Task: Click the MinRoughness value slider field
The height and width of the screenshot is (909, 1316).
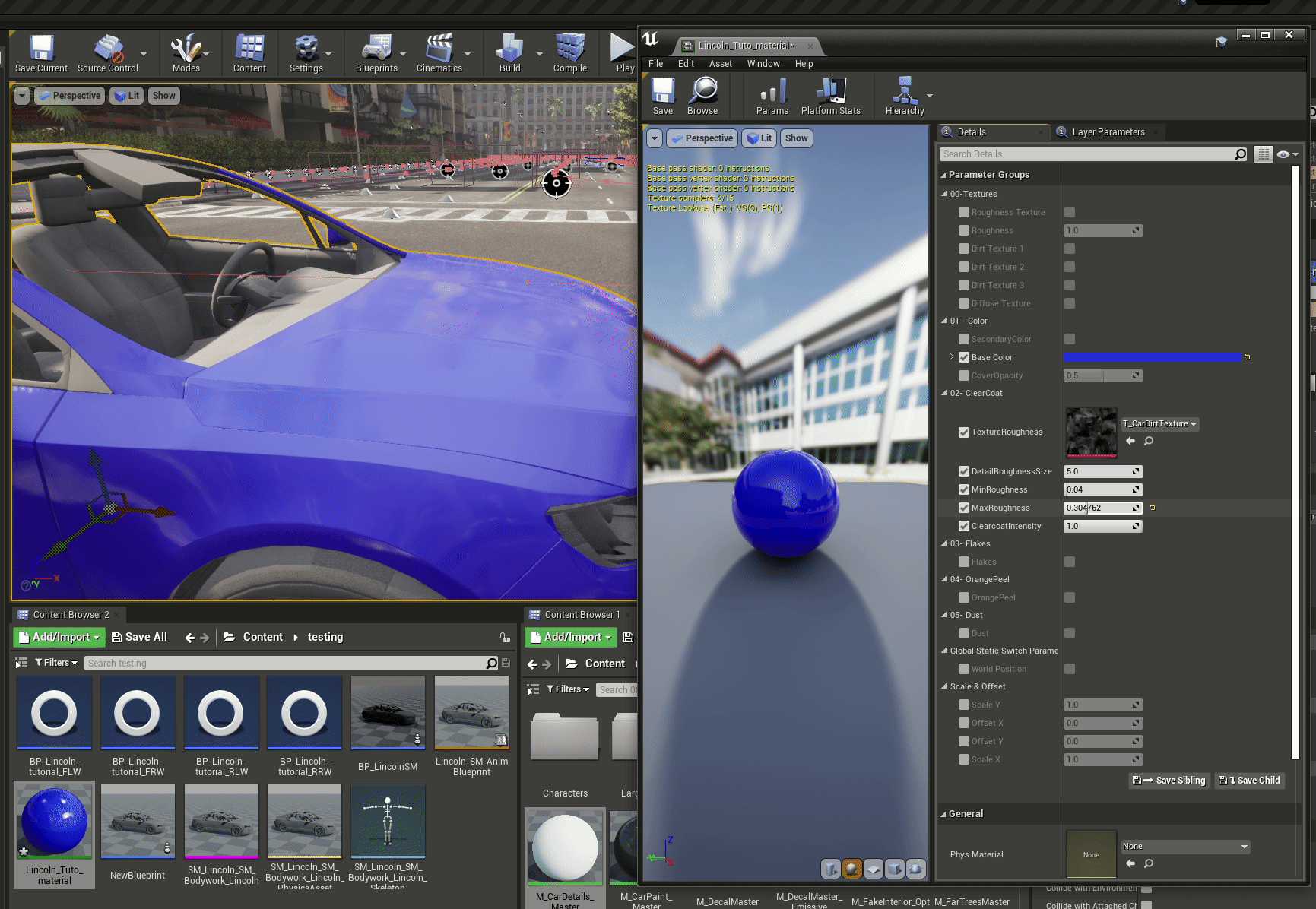Action: 1102,489
